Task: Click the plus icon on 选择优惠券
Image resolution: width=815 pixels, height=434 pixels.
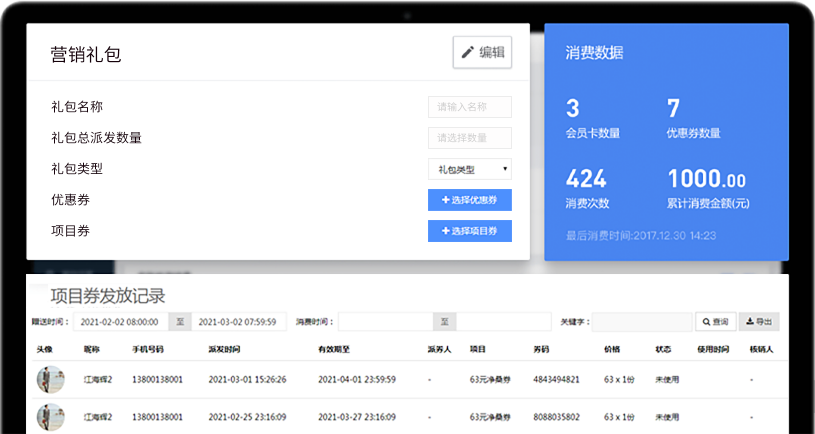Action: coord(445,200)
